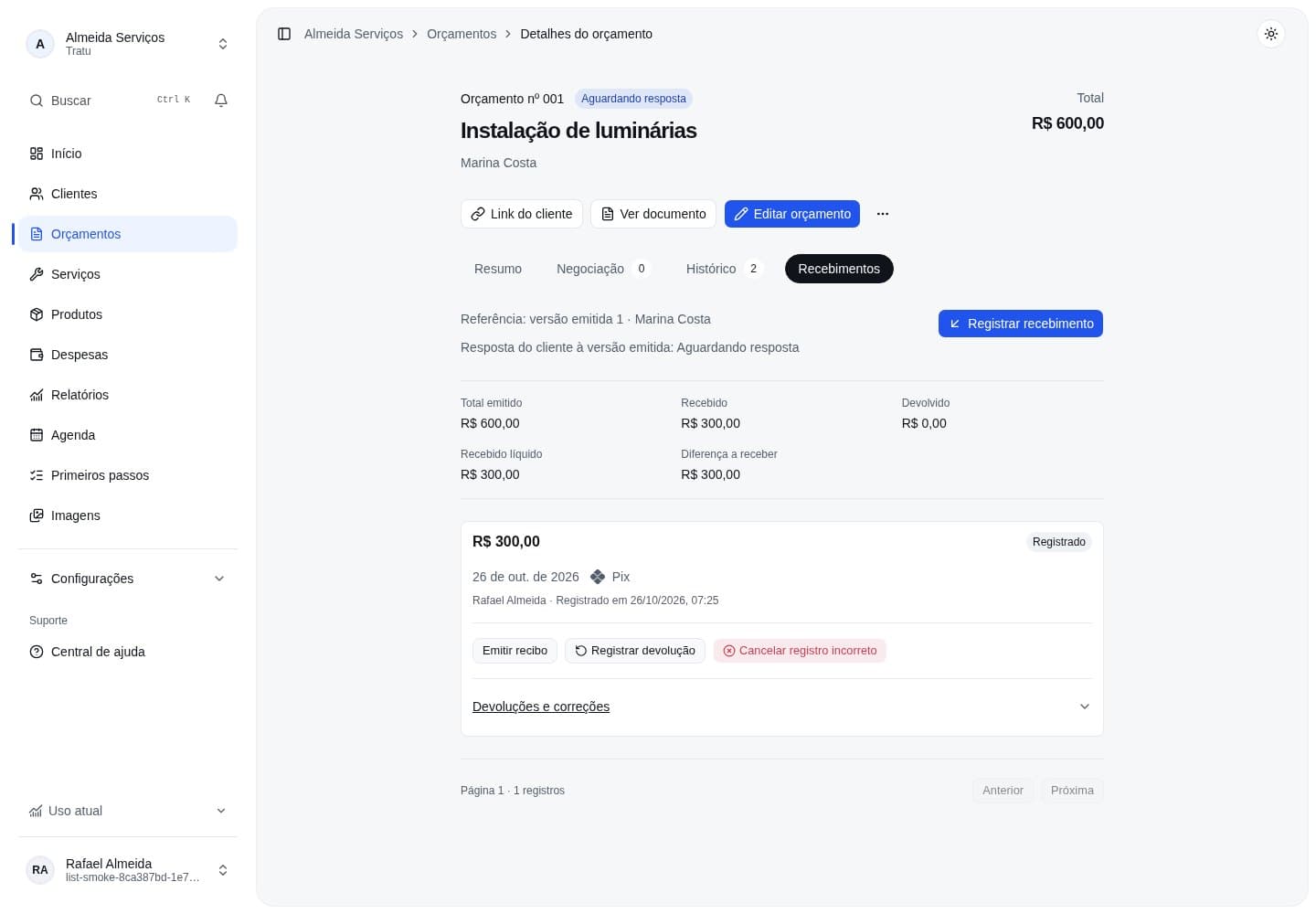Switch to the Histórico tab
This screenshot has width=1316, height=914.
724,269
